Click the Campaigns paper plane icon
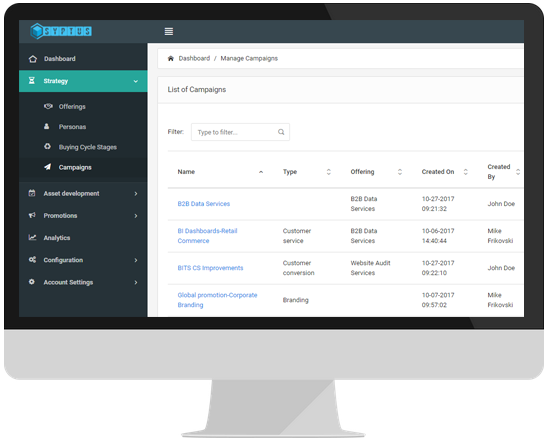 [x=48, y=167]
